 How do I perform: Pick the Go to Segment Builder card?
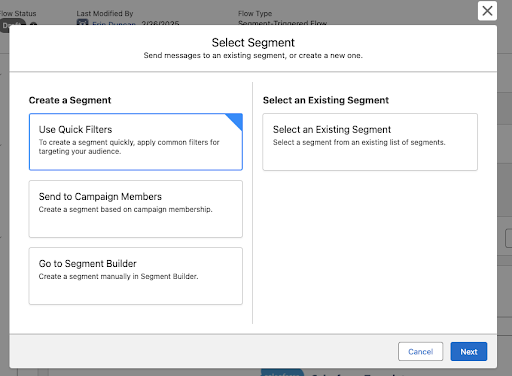pos(136,276)
